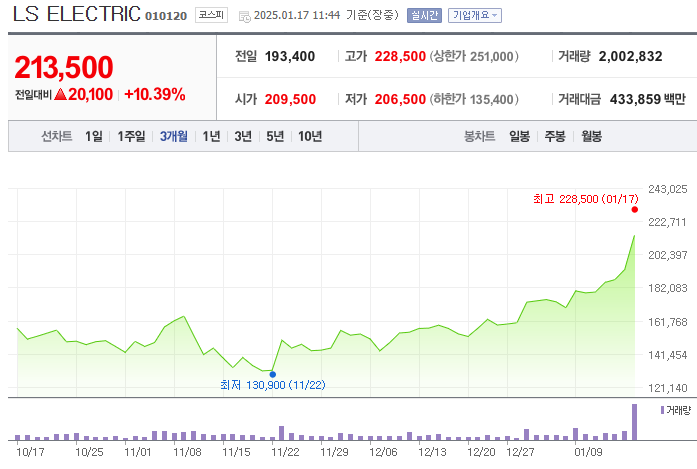This screenshot has width=697, height=469.
Task: Show the 주봉 candlestick chart
Action: [555, 136]
